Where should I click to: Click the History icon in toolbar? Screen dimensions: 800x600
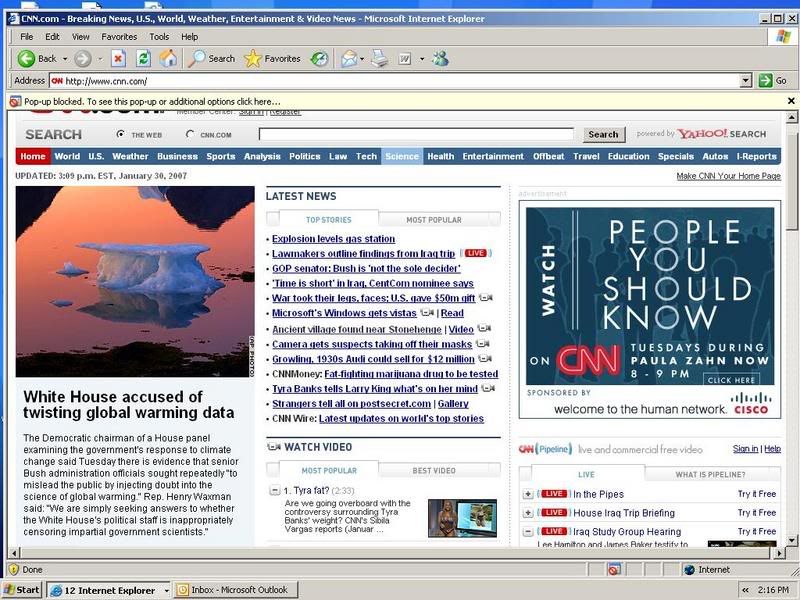(x=319, y=59)
